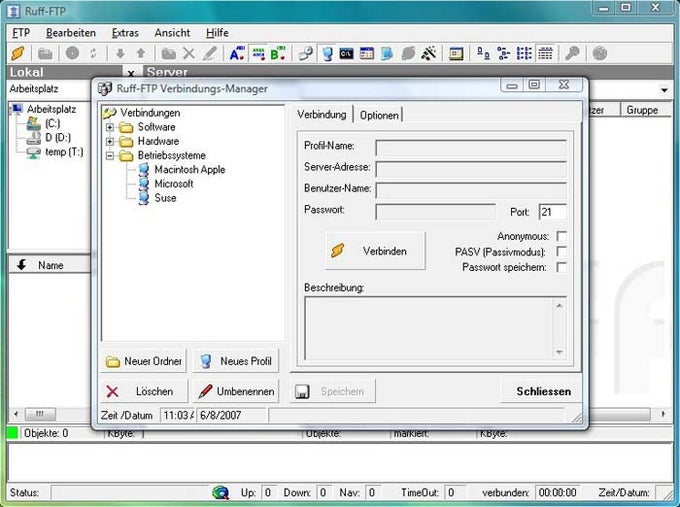Click the greyed folder icon next to connect
The image size is (680, 507).
pyautogui.click(x=45, y=54)
